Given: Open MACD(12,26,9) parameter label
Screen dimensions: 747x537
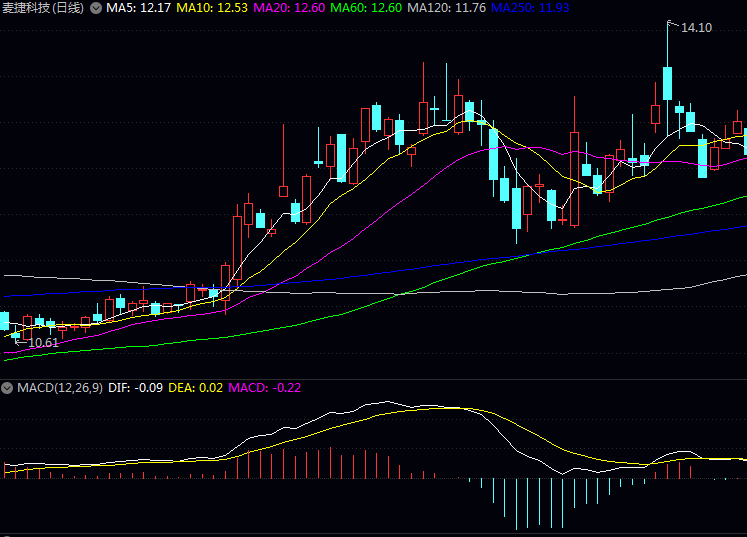Looking at the screenshot, I should (x=59, y=387).
